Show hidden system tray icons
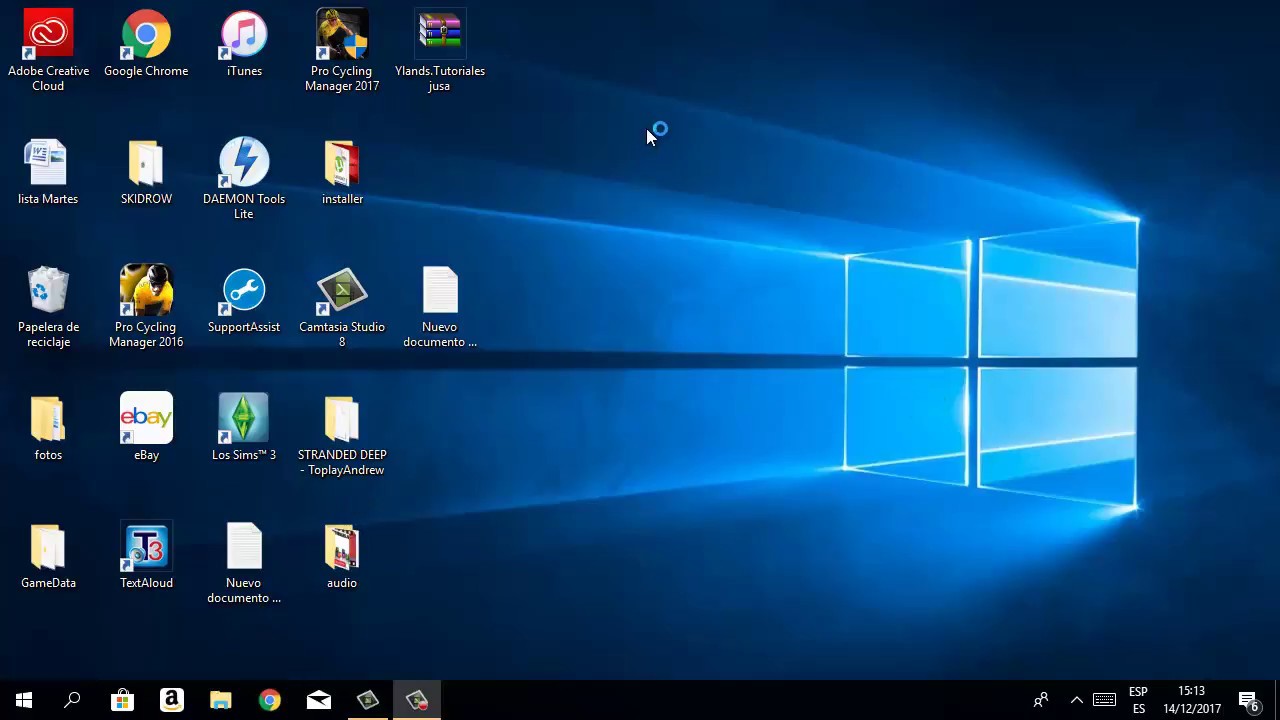Image resolution: width=1280 pixels, height=720 pixels. click(x=1076, y=700)
